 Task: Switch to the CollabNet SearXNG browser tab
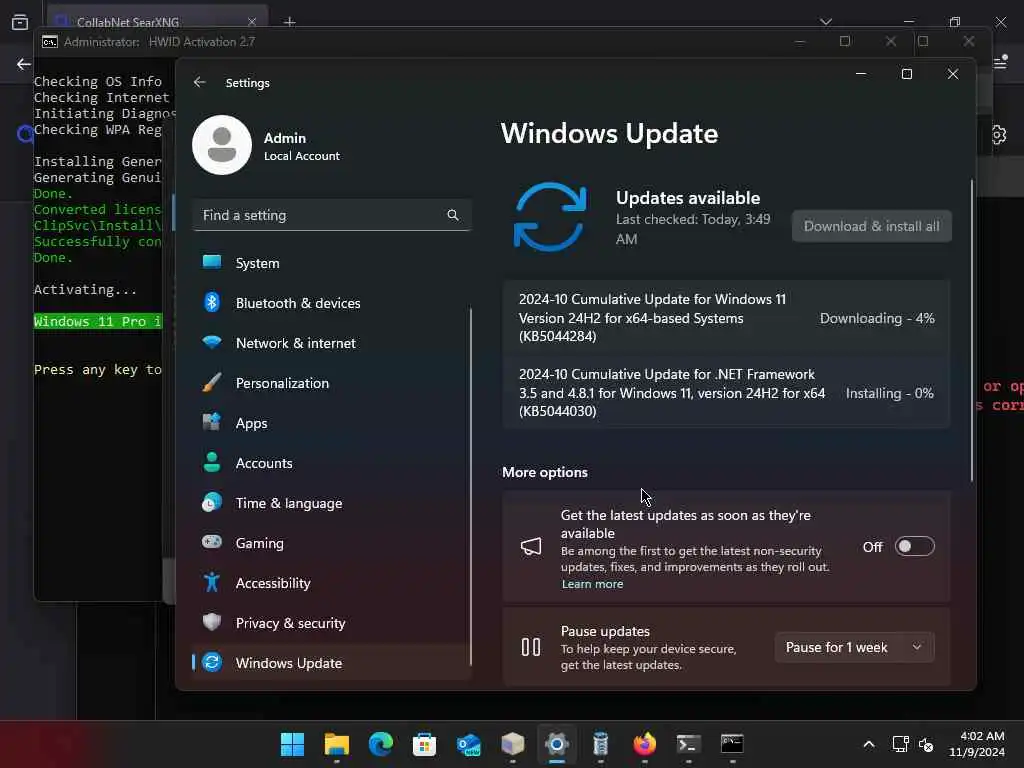pyautogui.click(x=157, y=22)
